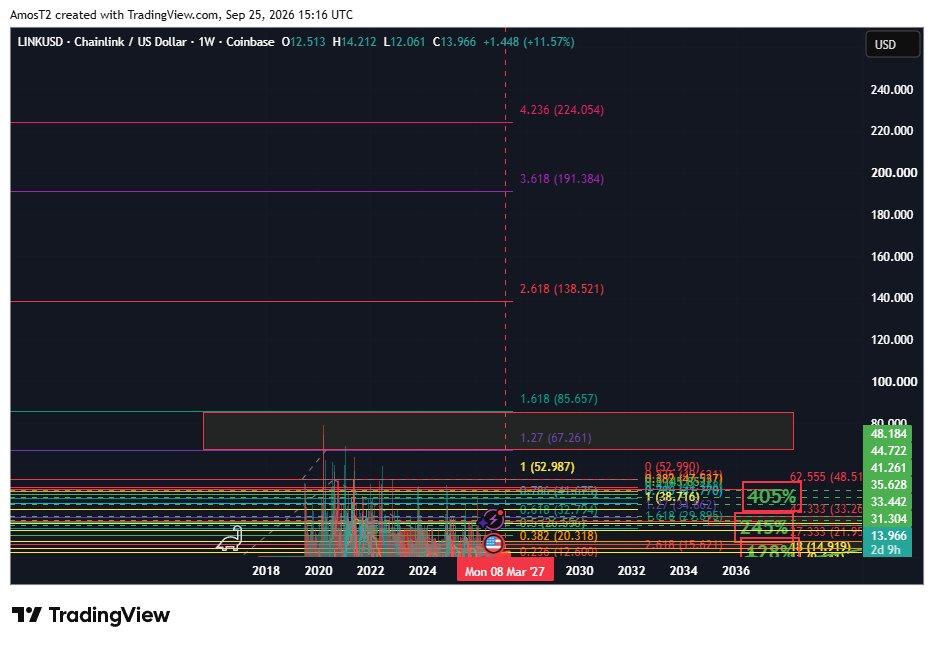Select the 0.618 (32.794) Fibonacci label

click(x=559, y=510)
